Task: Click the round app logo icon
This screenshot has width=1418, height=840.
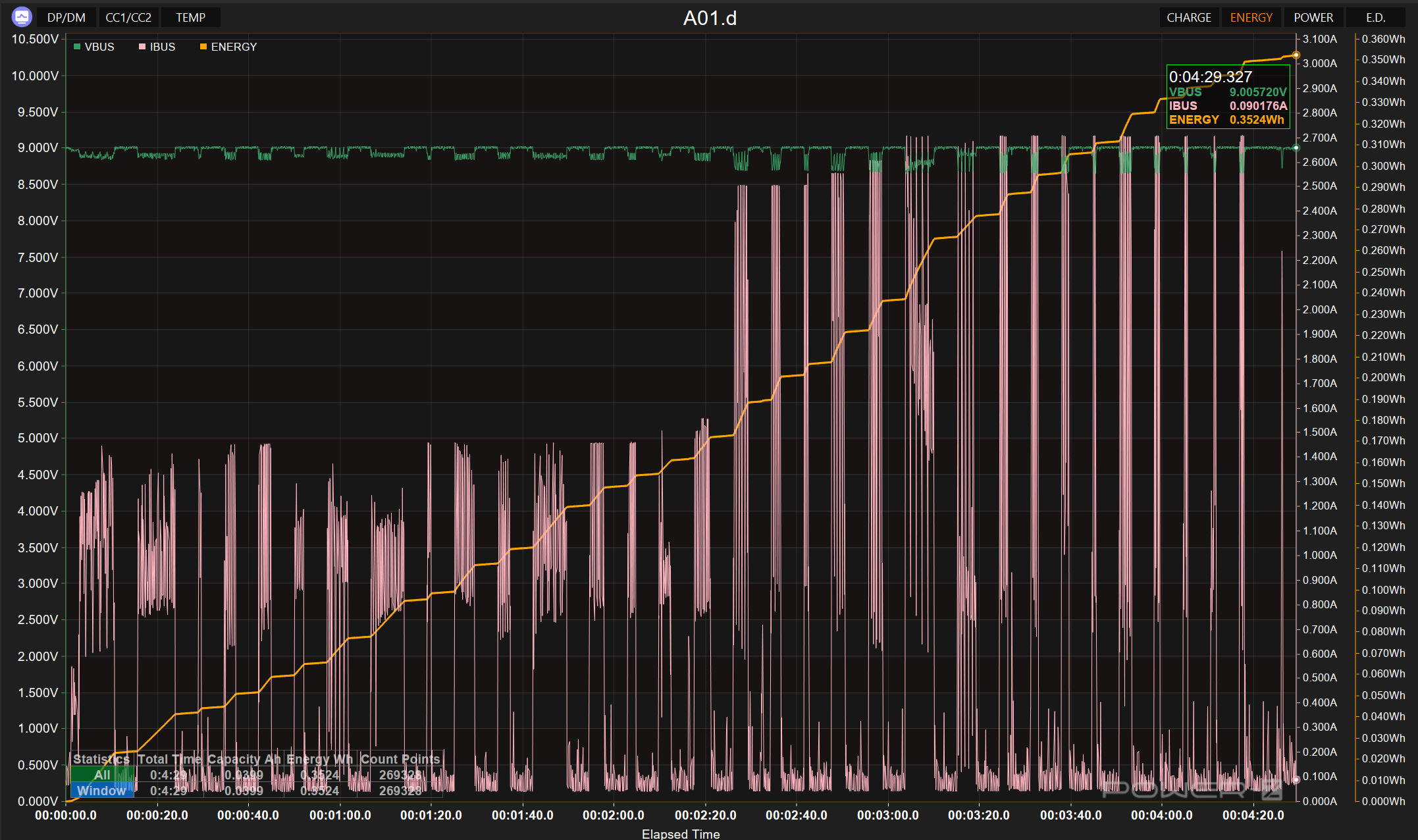Action: [22, 16]
